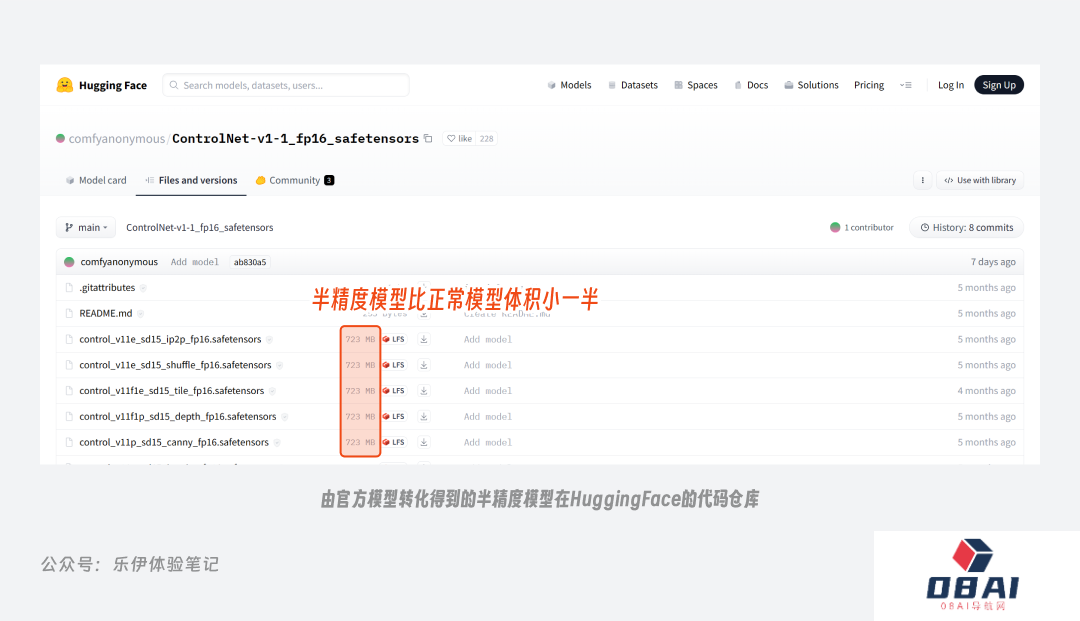Download the depth fp16 safetensors file
The image size is (1080, 621).
[x=424, y=417]
